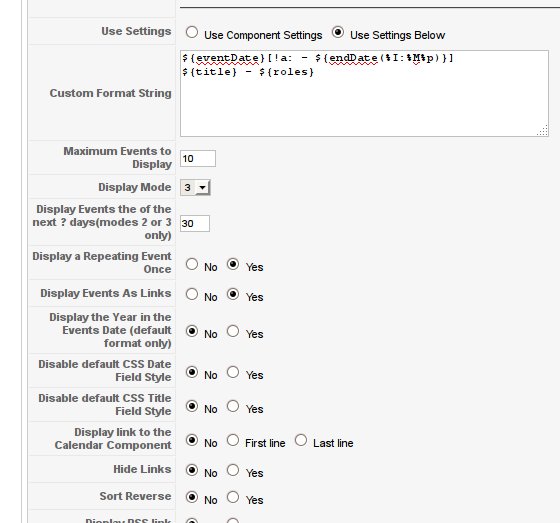Turn on Yes for Hide Links
The height and width of the screenshot is (523, 560).
click(x=233, y=470)
